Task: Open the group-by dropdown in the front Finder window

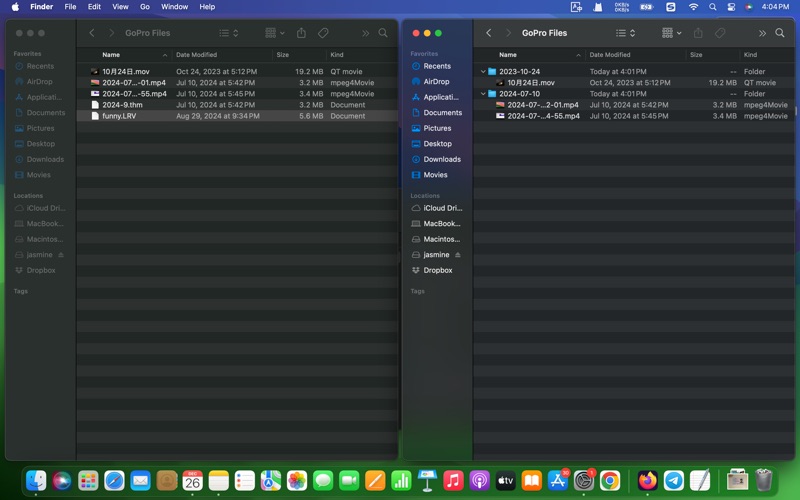Action: [670, 33]
